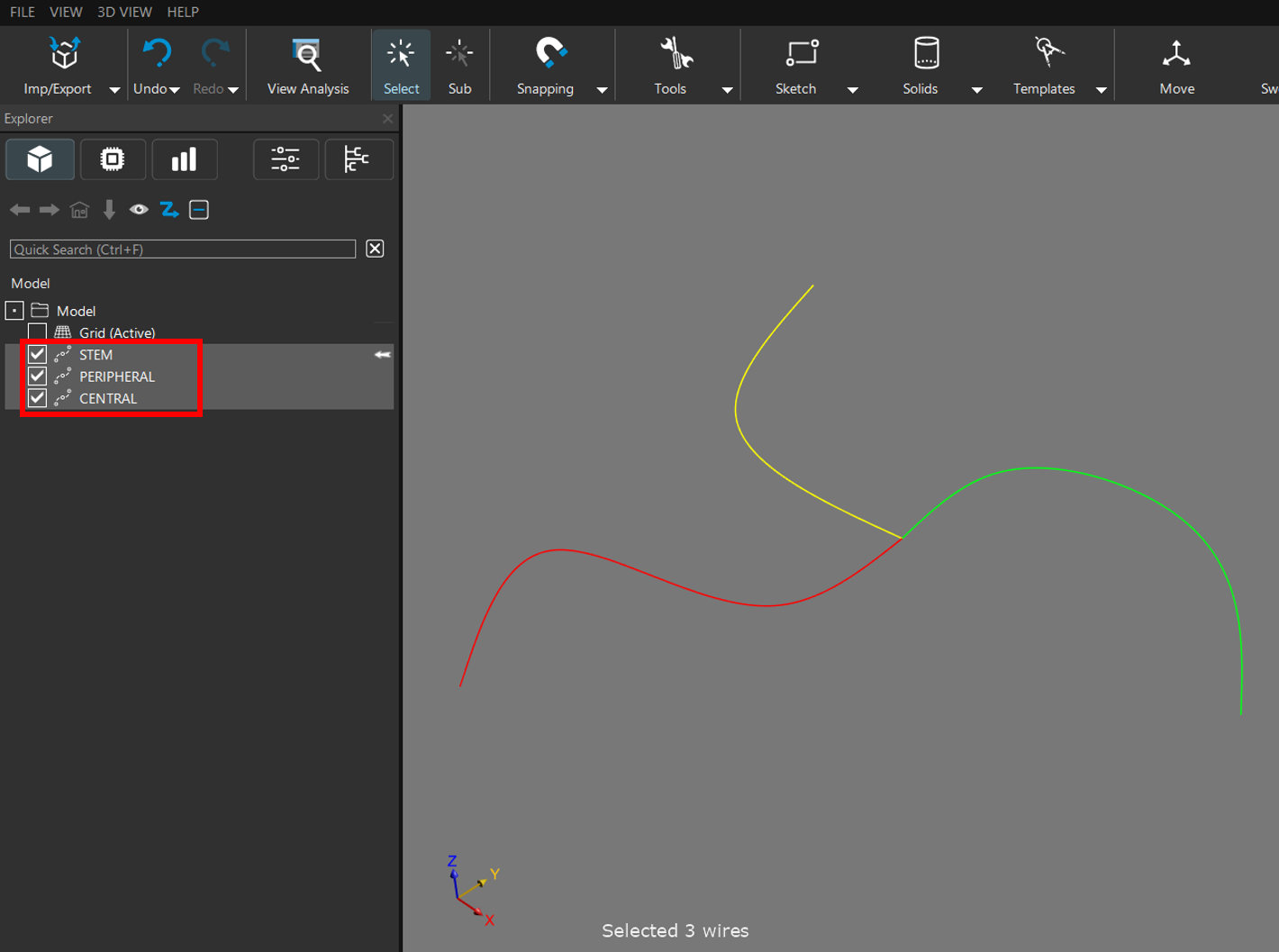Enable the Grid (Active) checkbox
The height and width of the screenshot is (952, 1279).
(x=37, y=333)
